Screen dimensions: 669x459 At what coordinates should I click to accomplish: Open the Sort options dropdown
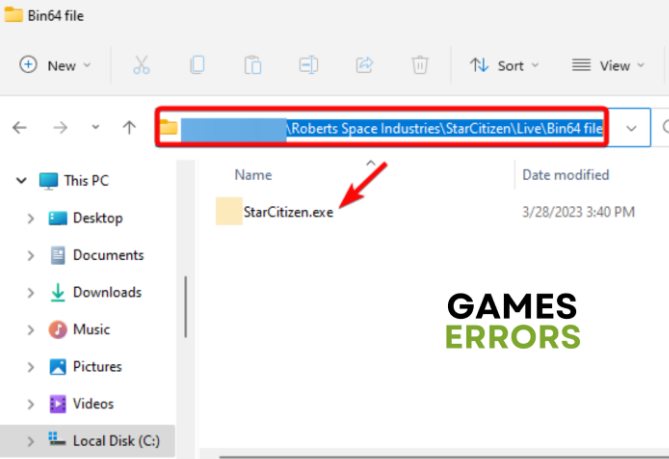point(504,65)
